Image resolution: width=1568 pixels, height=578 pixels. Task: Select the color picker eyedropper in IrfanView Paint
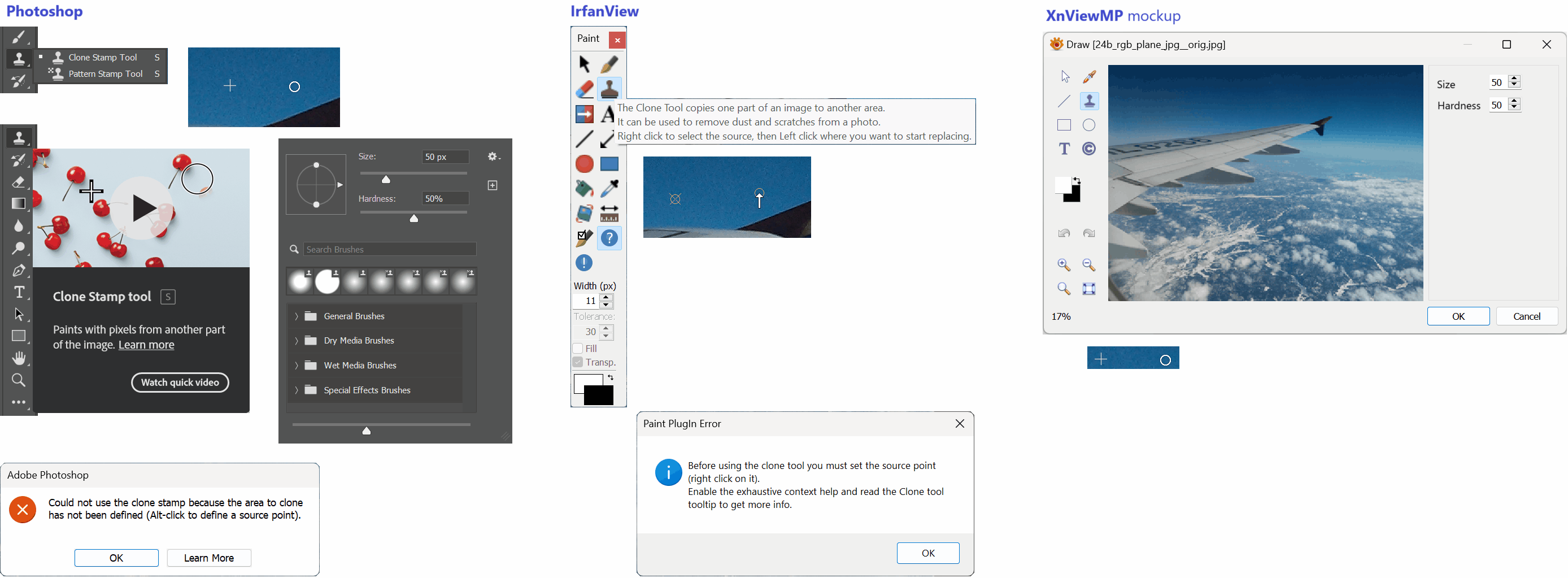pos(609,189)
